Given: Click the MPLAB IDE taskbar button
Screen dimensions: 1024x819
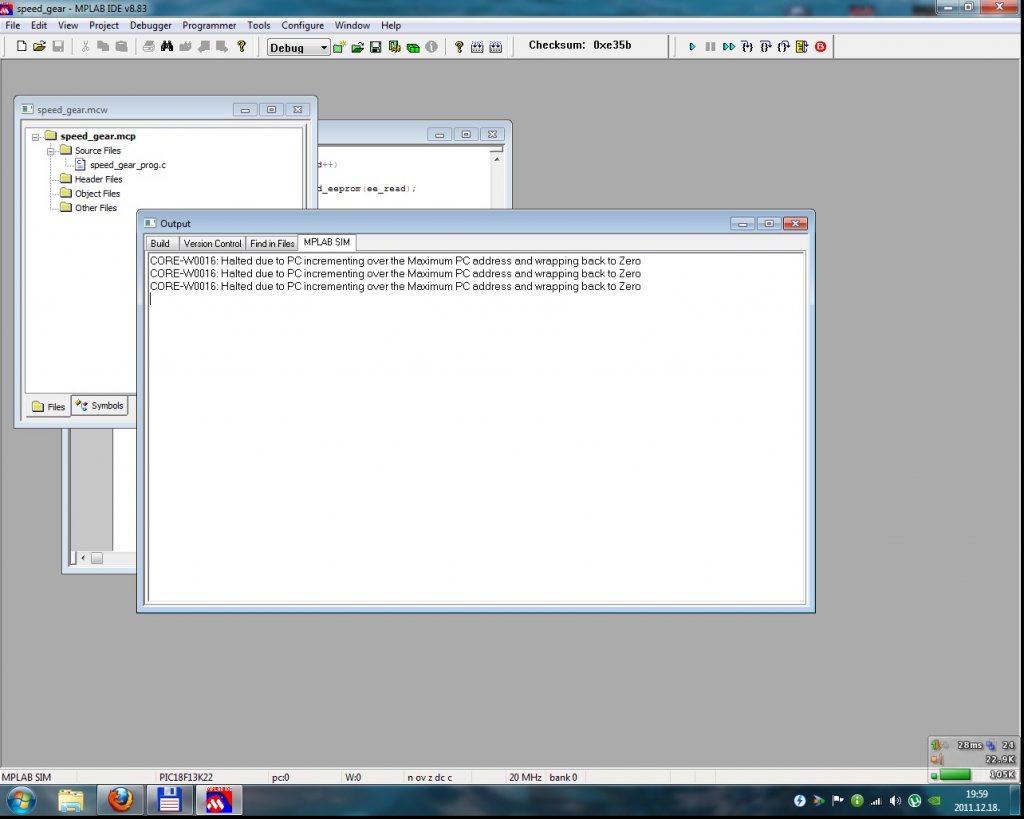Looking at the screenshot, I should pos(219,800).
